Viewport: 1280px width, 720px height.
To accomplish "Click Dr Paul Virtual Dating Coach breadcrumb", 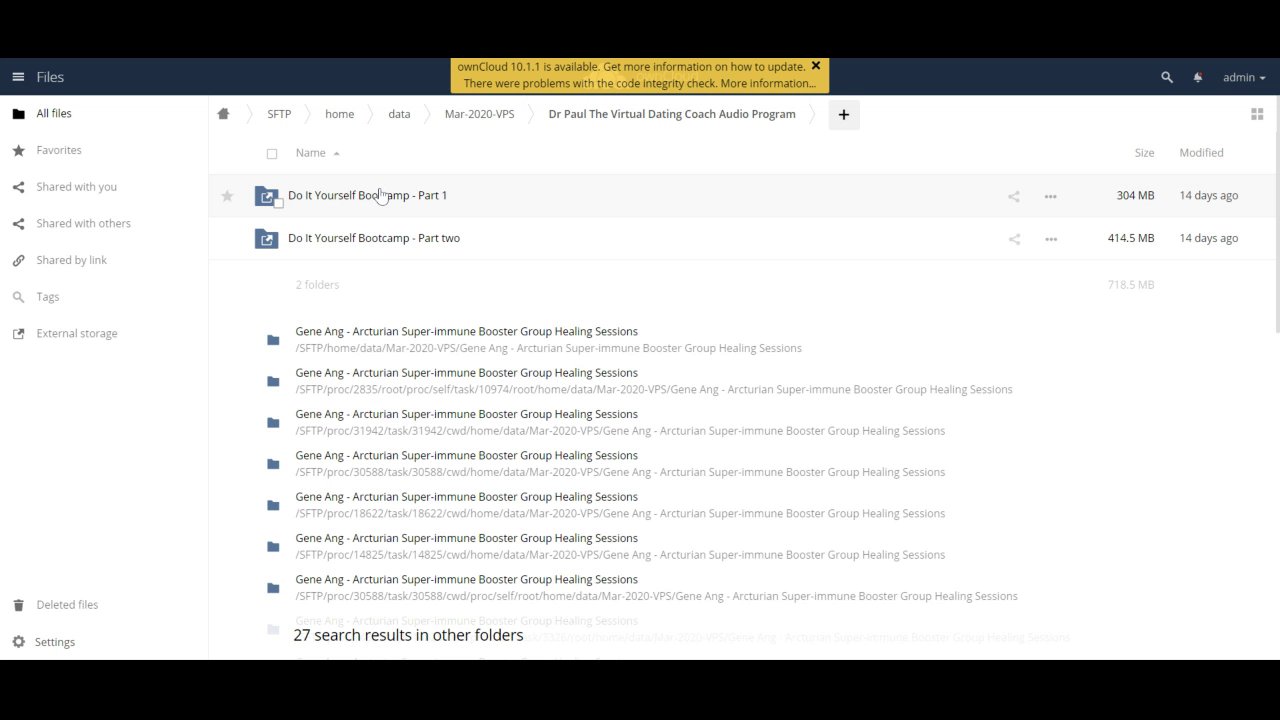I will [672, 114].
